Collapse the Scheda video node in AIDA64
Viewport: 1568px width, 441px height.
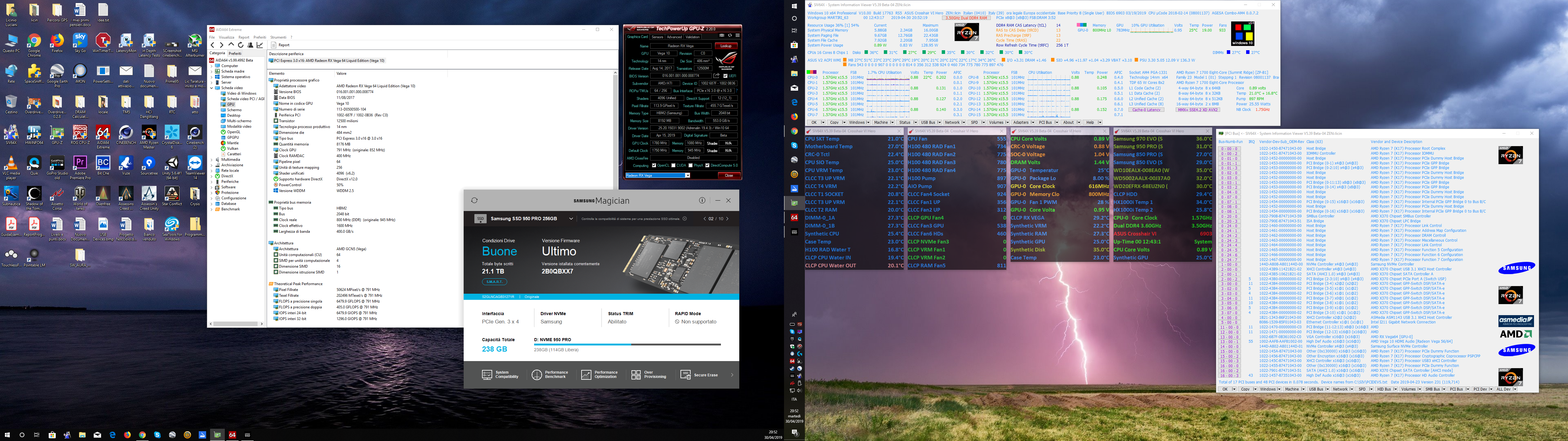213,88
